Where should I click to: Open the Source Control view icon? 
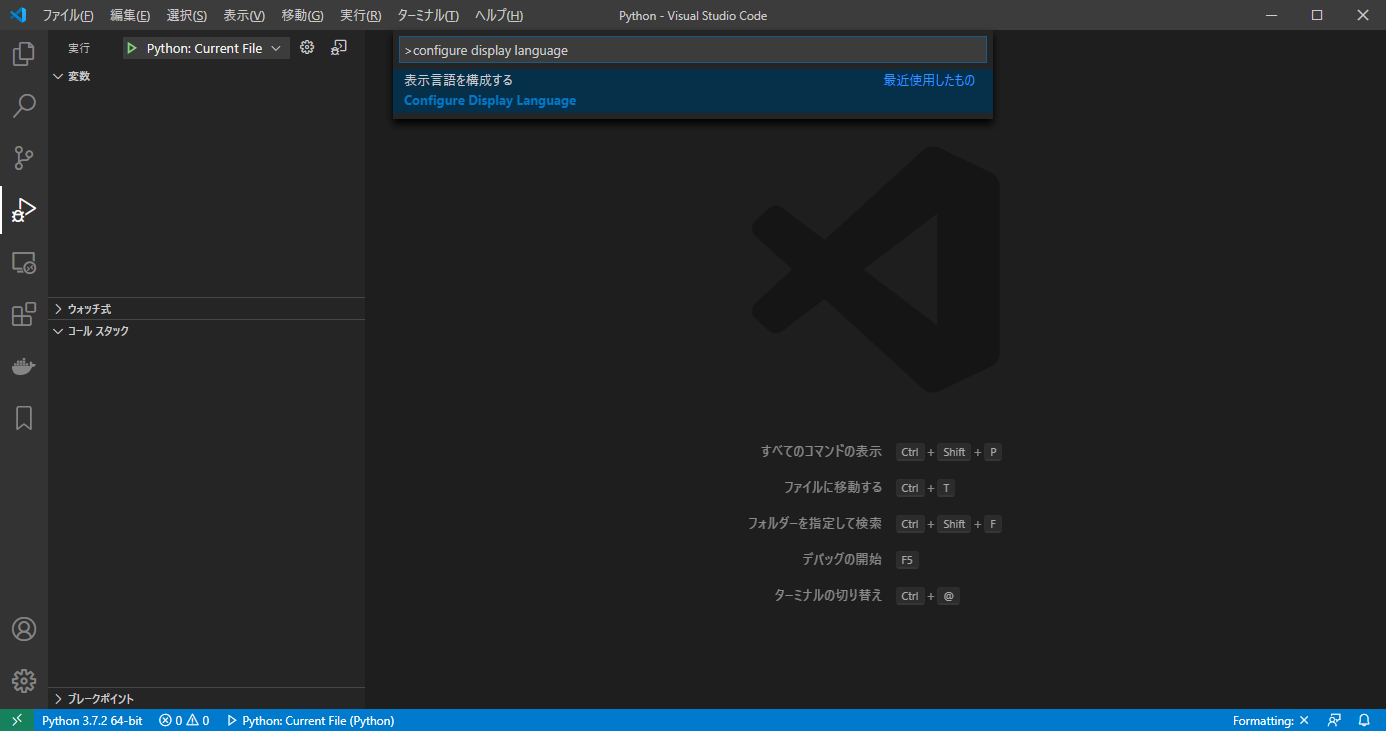point(24,157)
